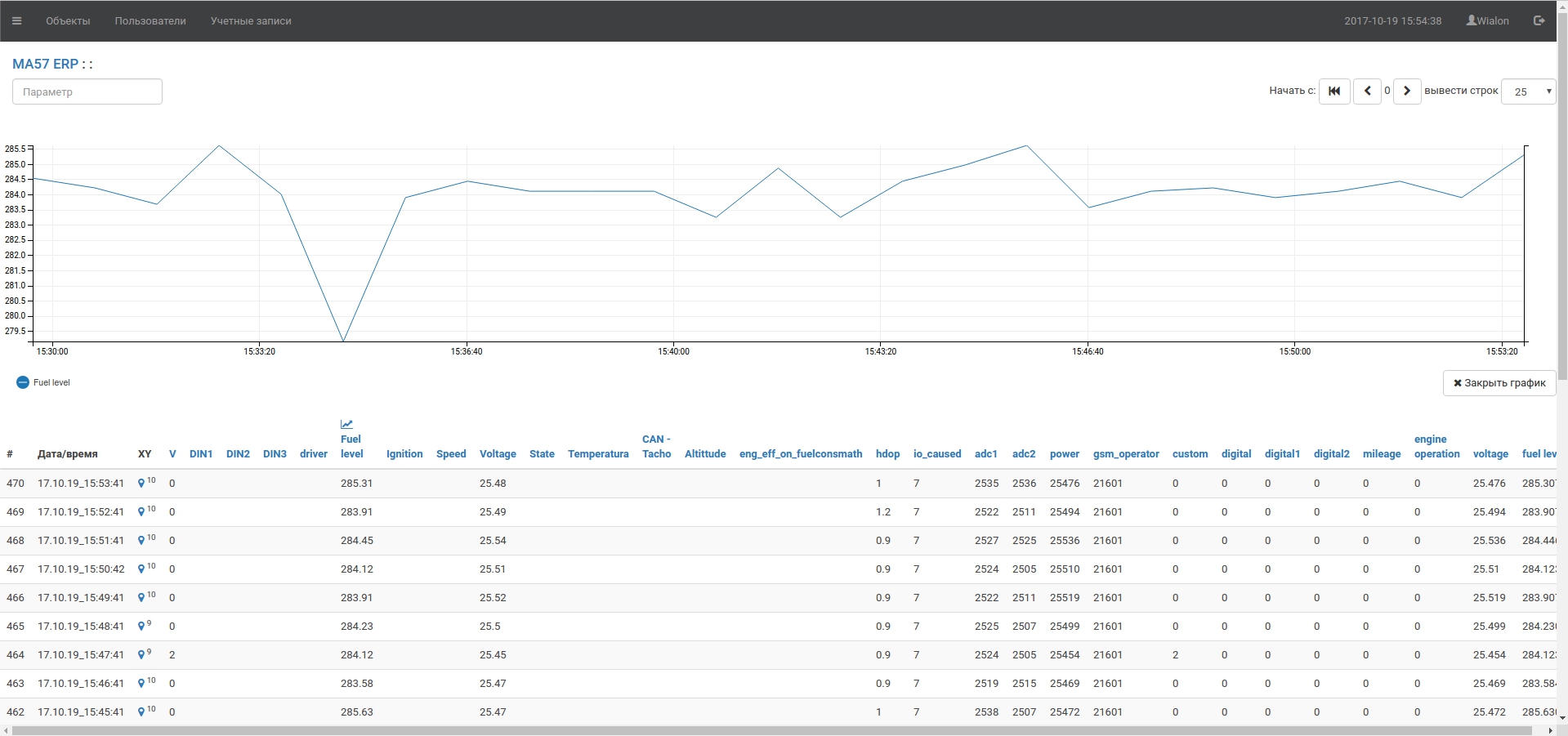Click the Voltage column header
Screen dimensions: 1568x736
coord(498,454)
